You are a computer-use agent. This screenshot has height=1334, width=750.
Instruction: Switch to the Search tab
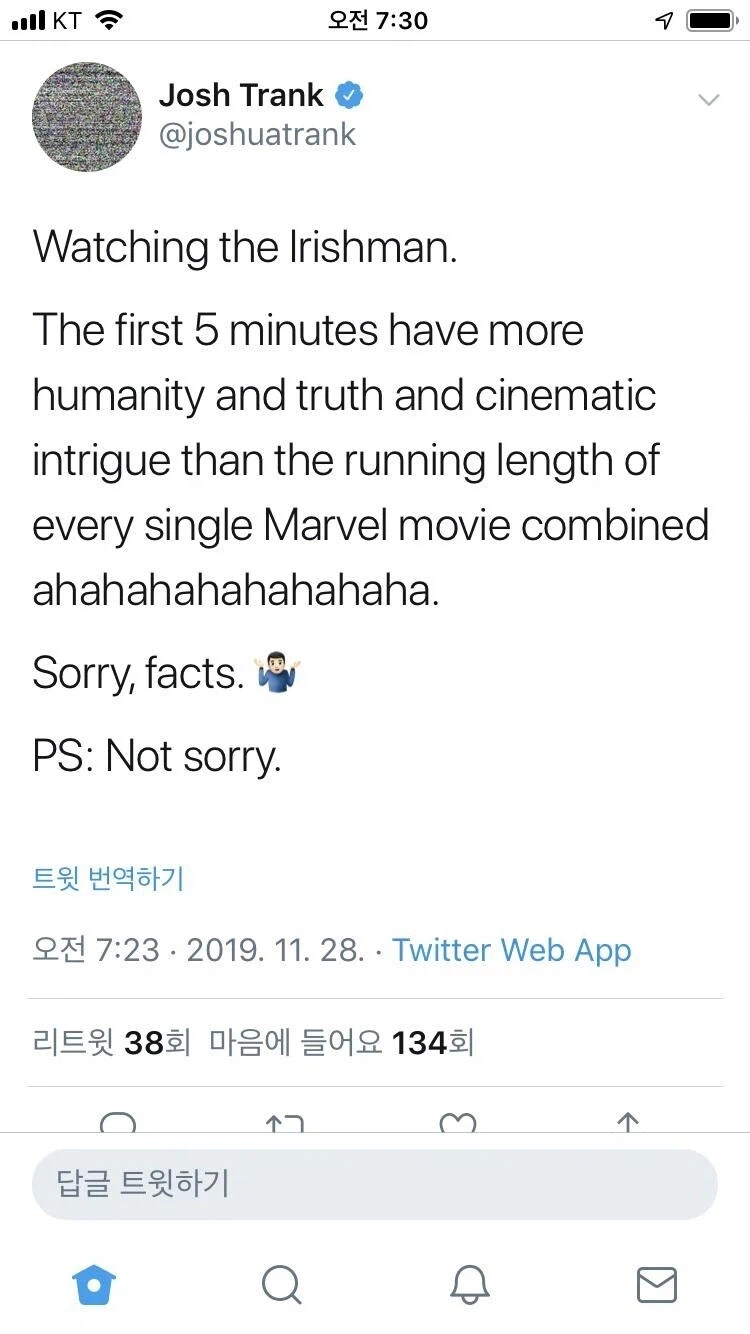click(281, 1286)
